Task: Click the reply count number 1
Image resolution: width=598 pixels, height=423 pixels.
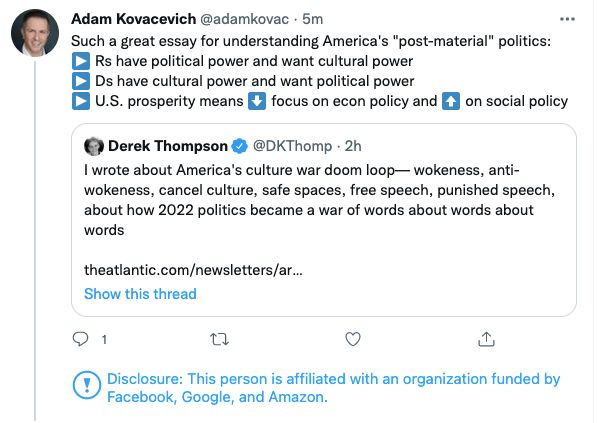Action: tap(104, 339)
